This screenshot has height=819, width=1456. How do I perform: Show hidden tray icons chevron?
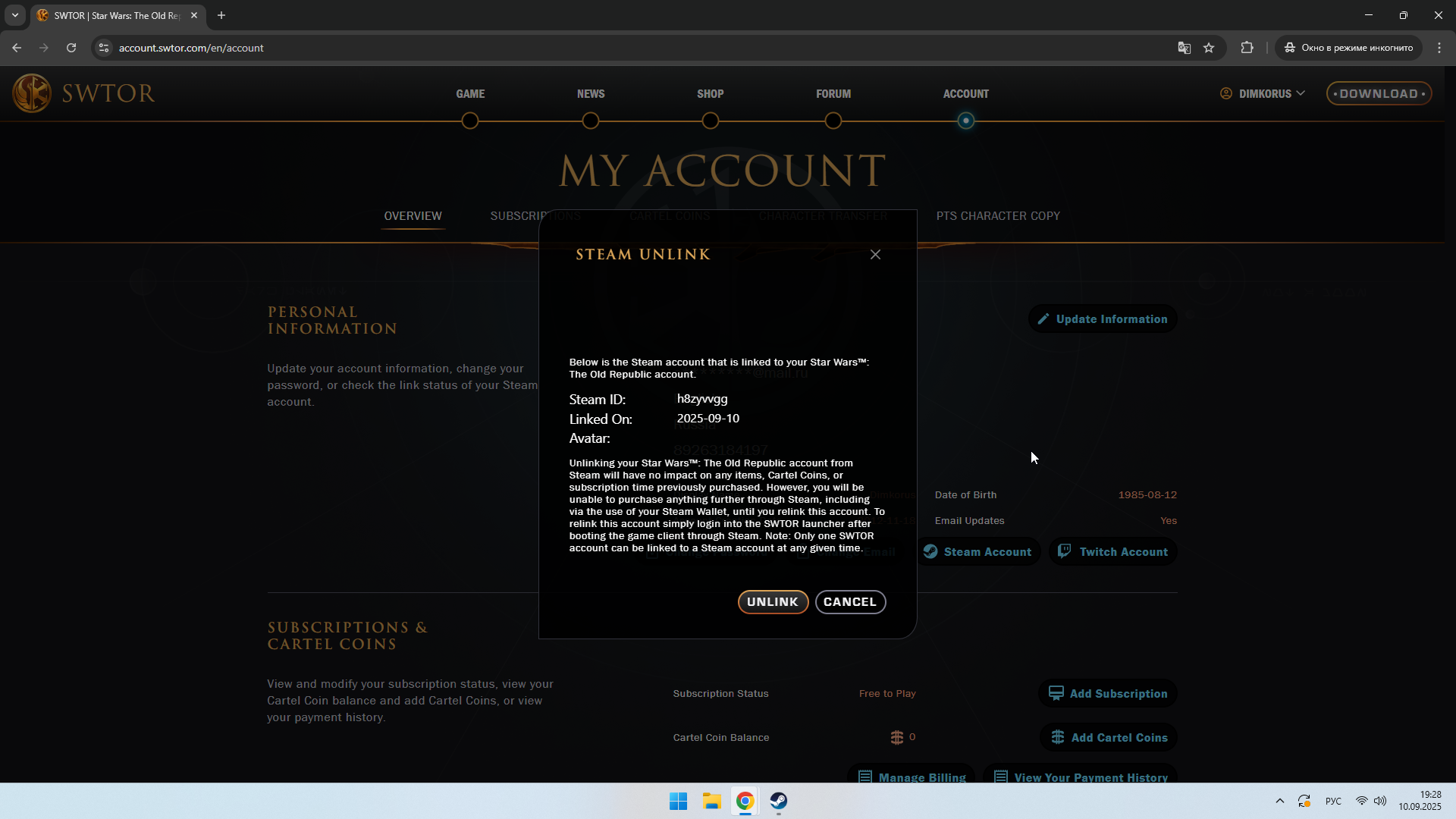pos(1280,802)
